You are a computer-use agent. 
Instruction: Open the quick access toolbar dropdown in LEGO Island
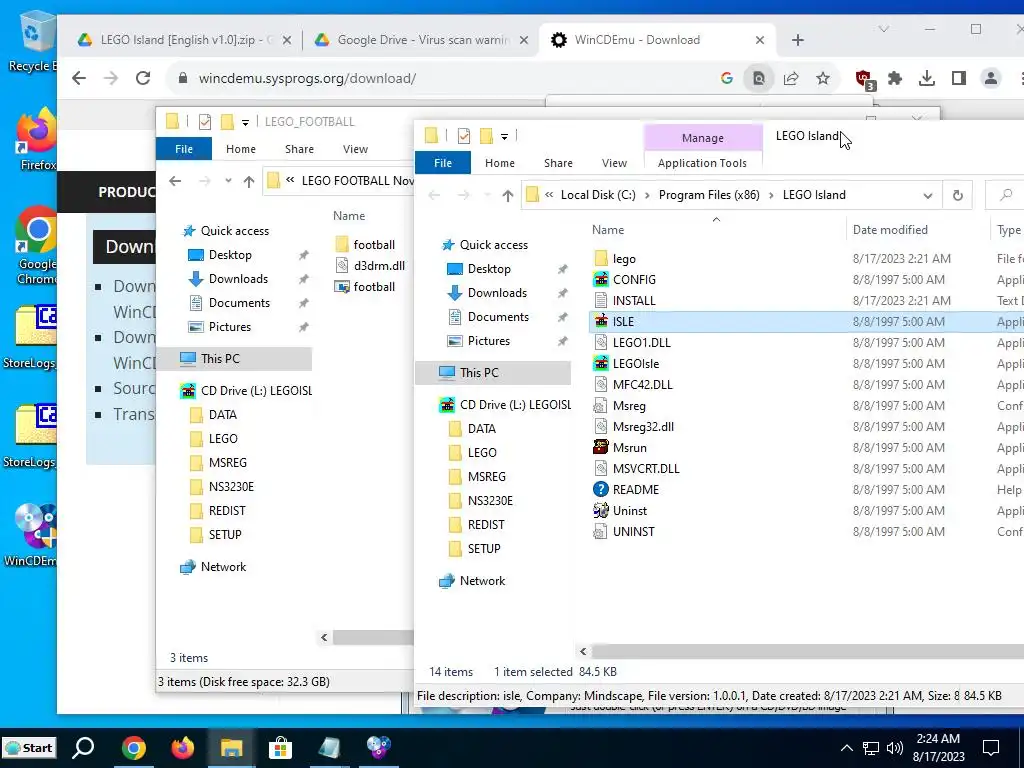tap(504, 136)
